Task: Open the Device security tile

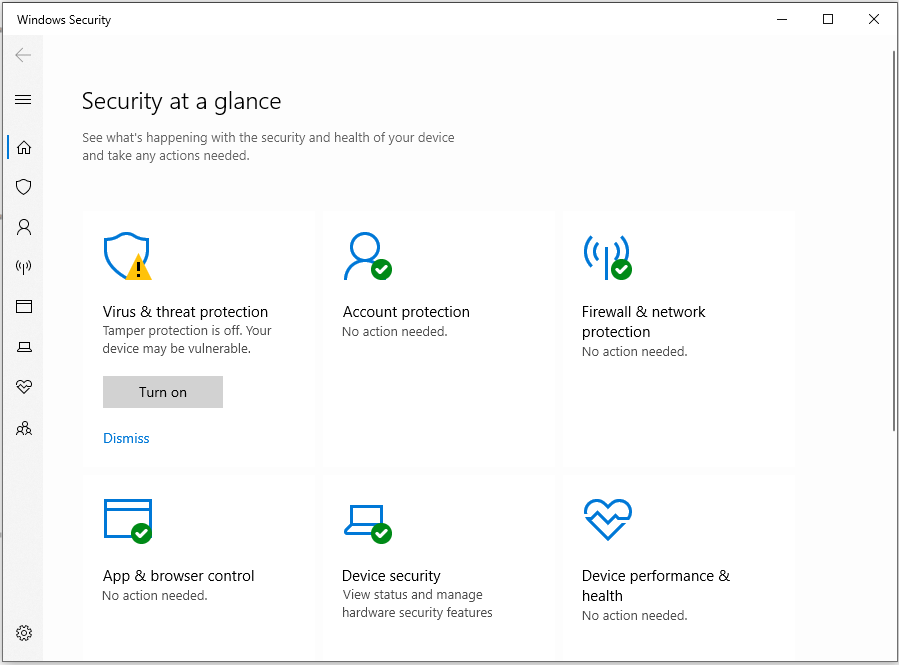Action: pyautogui.click(x=390, y=575)
